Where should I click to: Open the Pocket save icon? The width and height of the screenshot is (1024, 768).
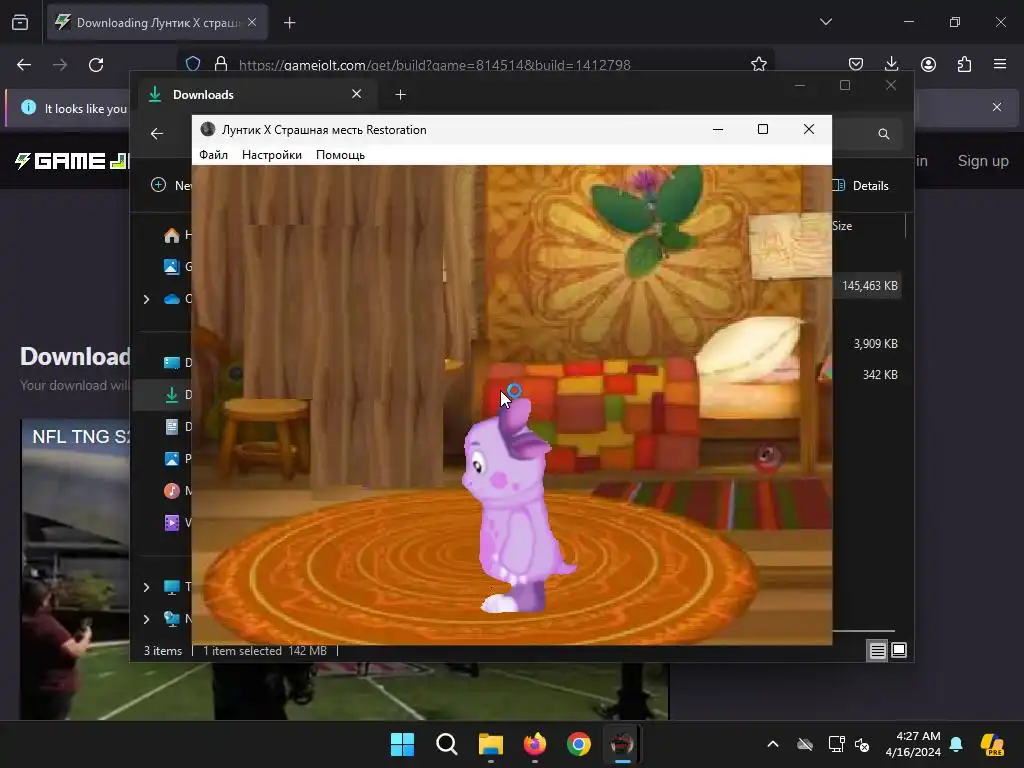(x=856, y=64)
